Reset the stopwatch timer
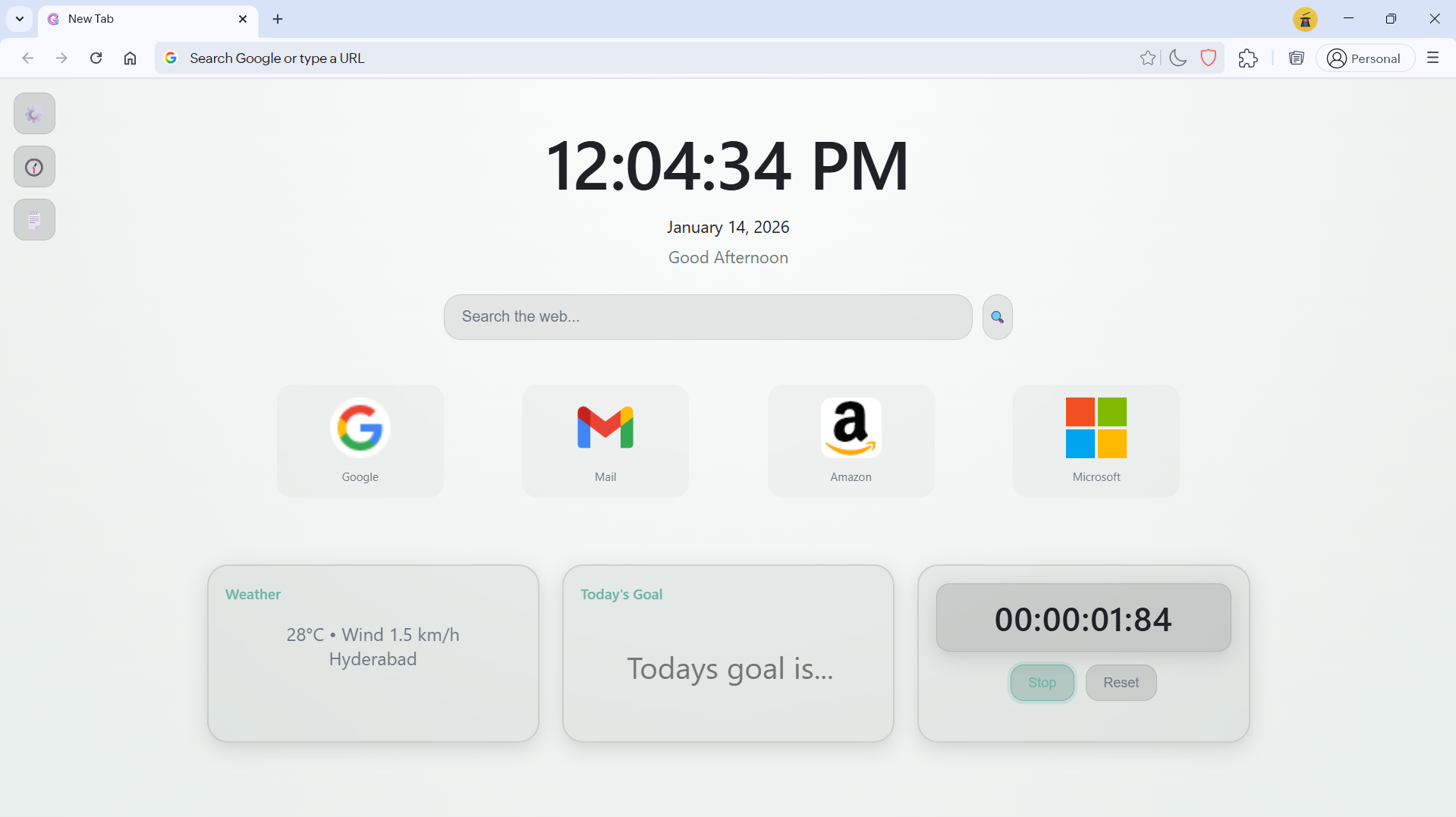This screenshot has width=1456, height=817. point(1121,682)
